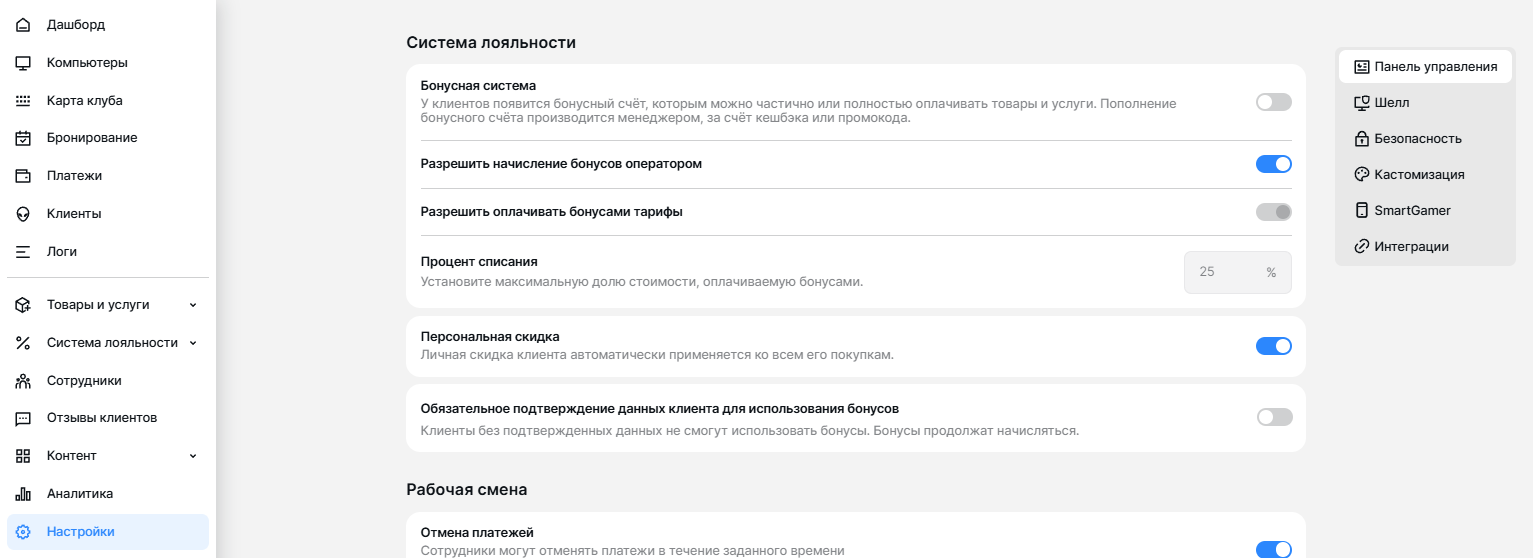Click the Безопасность lock icon
The height and width of the screenshot is (558, 1533).
[1361, 139]
